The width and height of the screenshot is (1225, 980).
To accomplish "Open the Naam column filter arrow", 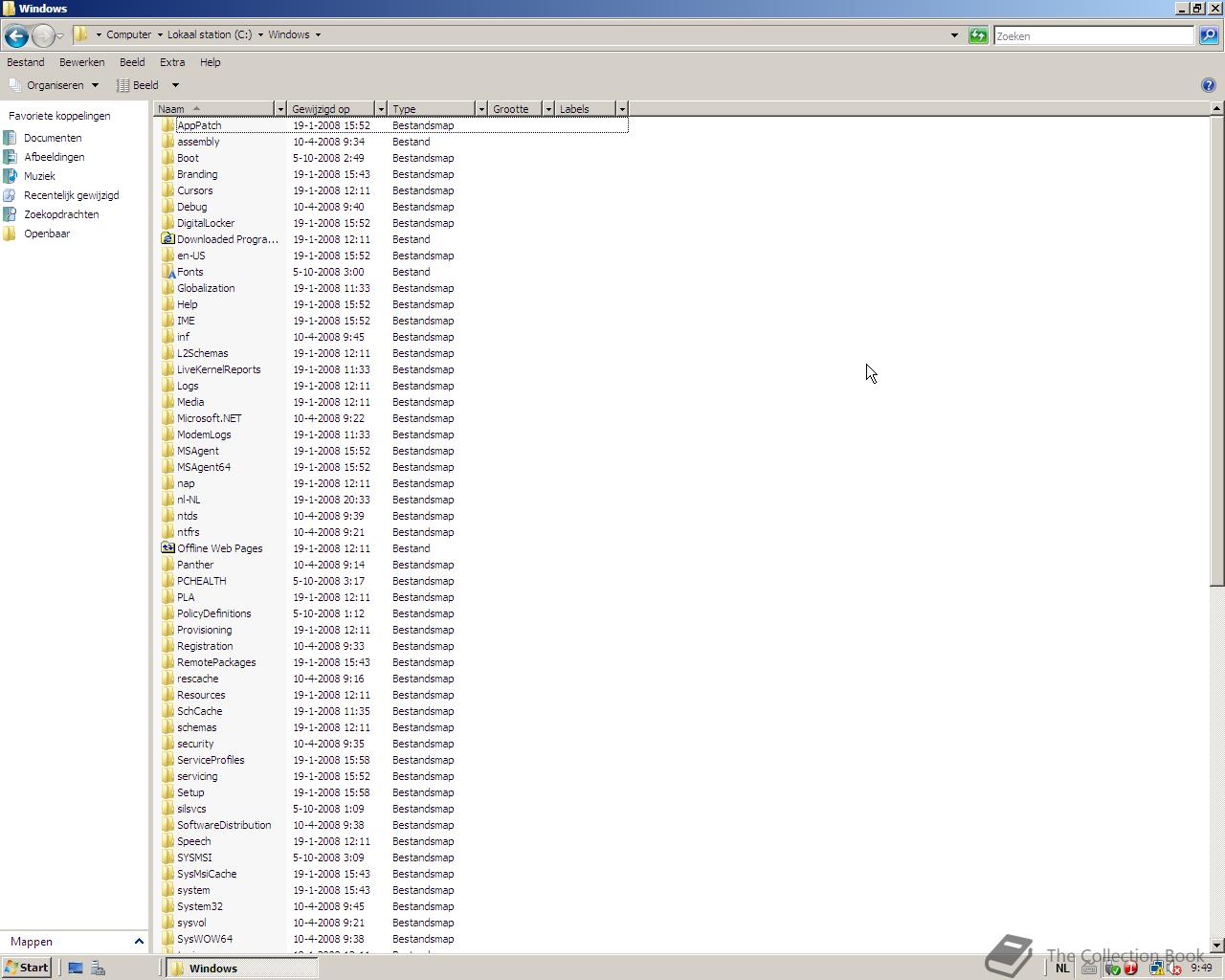I will coord(279,109).
